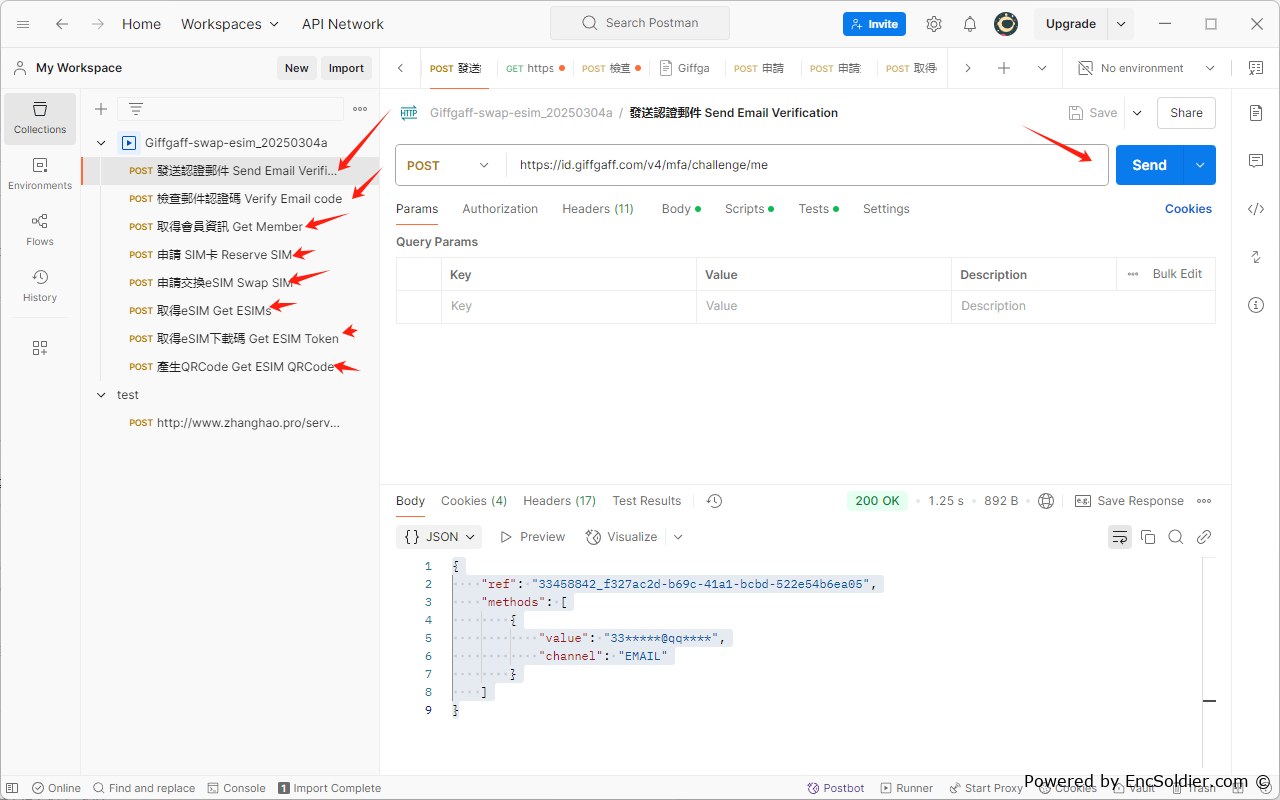Collapse the test collection

pos(101,395)
